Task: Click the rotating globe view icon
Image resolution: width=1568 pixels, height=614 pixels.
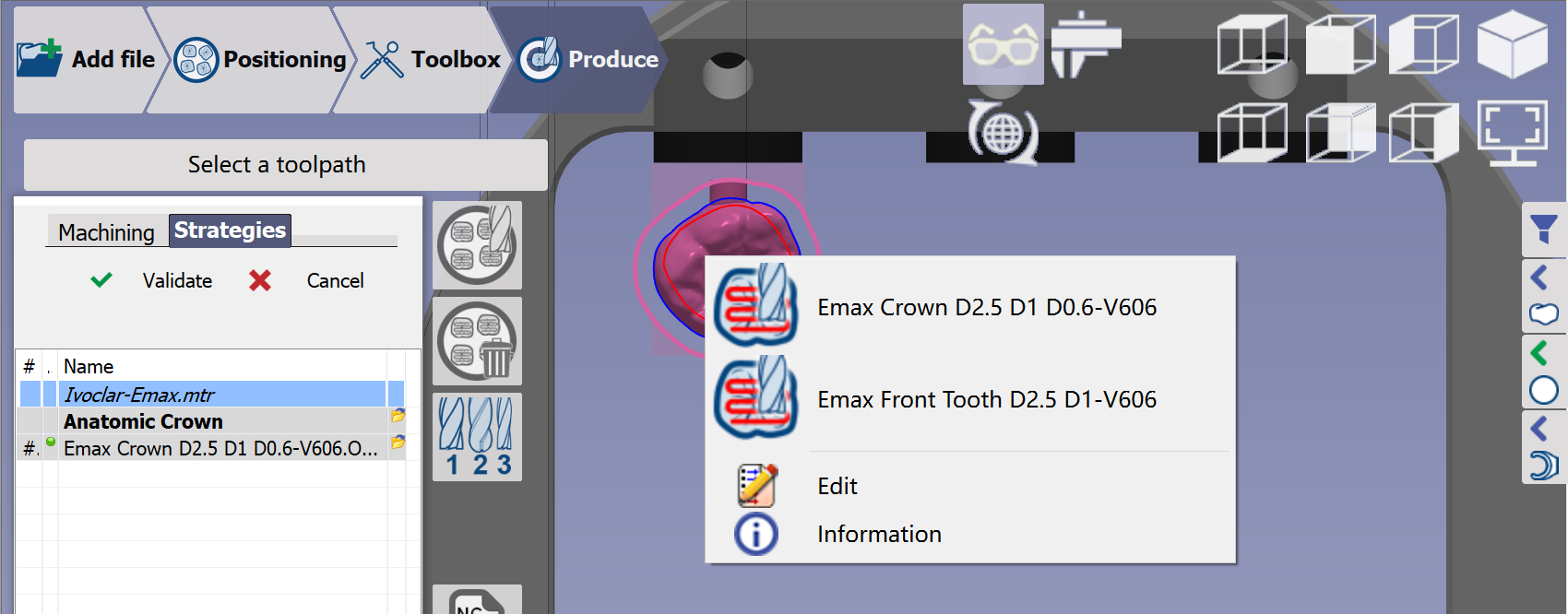Action: coord(1004,133)
